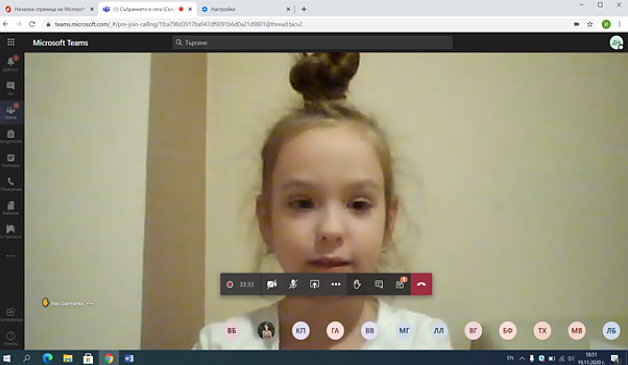Viewport: 628px width, 365px height.
Task: Show the participants panel
Action: tap(400, 284)
